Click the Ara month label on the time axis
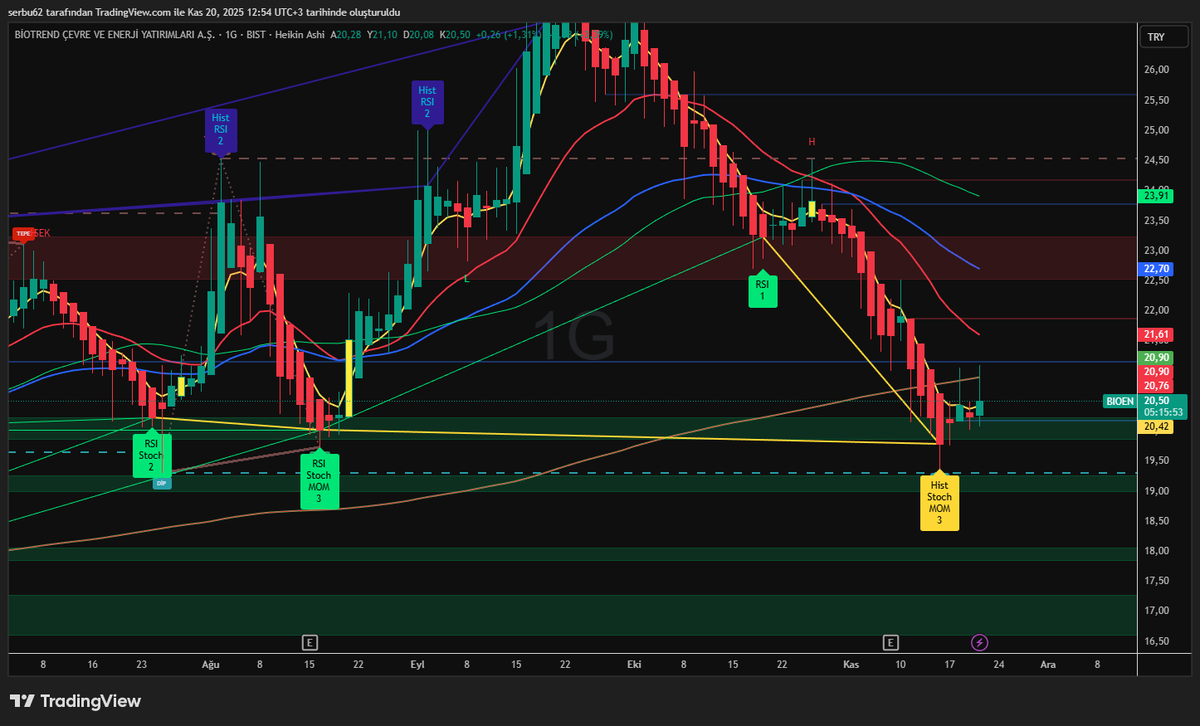Screen dimensions: 1200x726 (1047, 663)
